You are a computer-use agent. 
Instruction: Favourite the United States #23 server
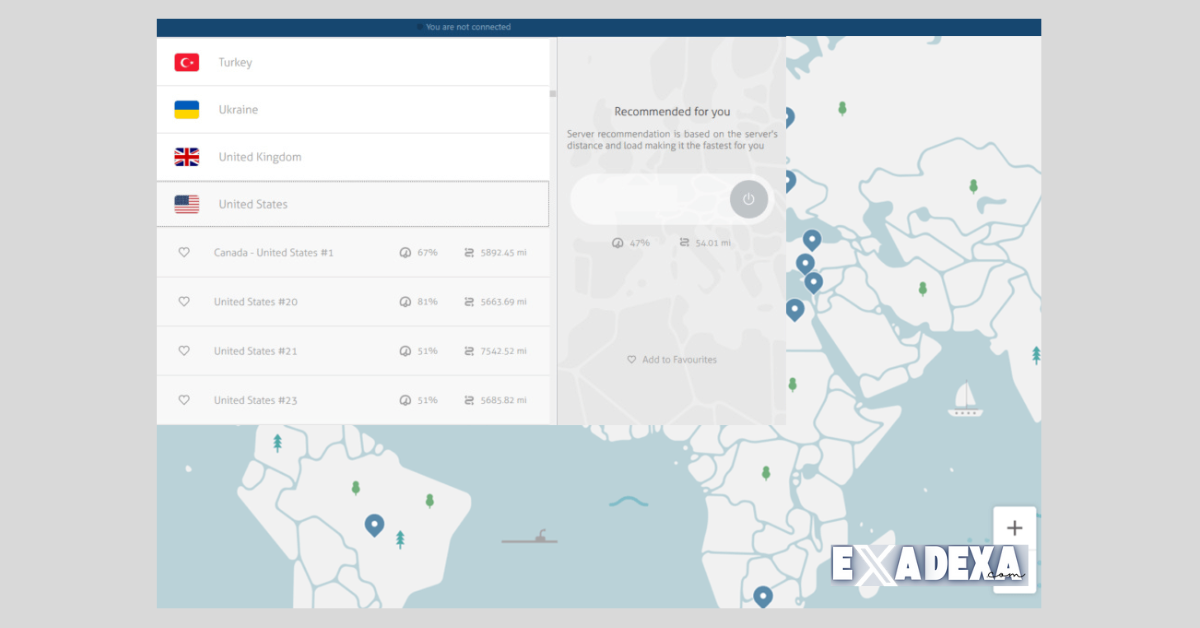pyautogui.click(x=184, y=399)
